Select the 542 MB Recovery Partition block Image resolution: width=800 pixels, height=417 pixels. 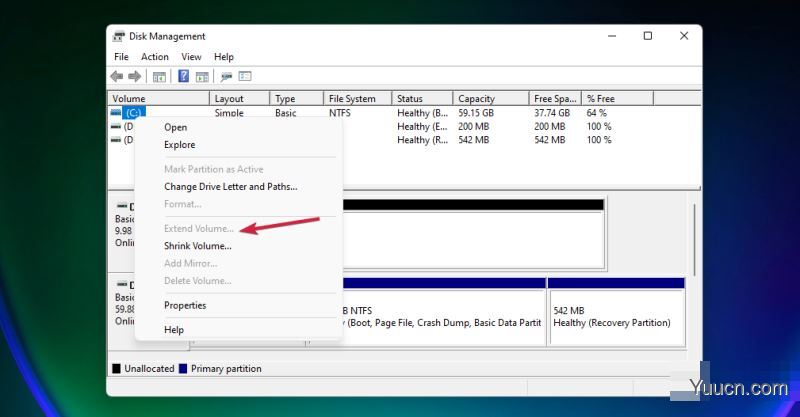point(616,311)
